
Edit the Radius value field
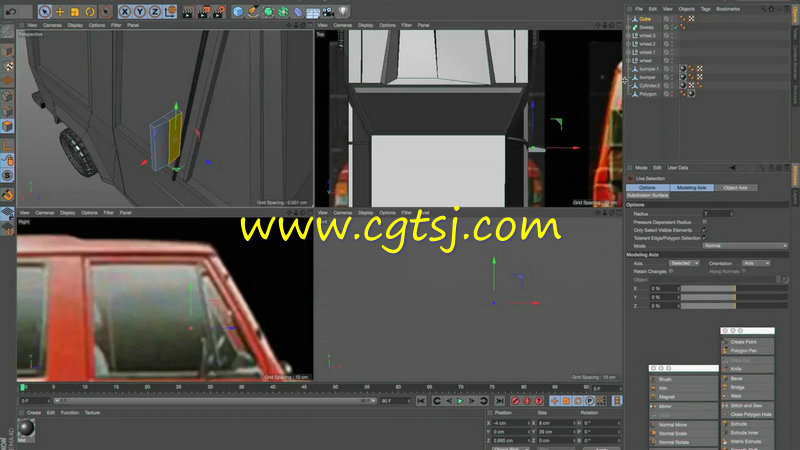(x=717, y=214)
